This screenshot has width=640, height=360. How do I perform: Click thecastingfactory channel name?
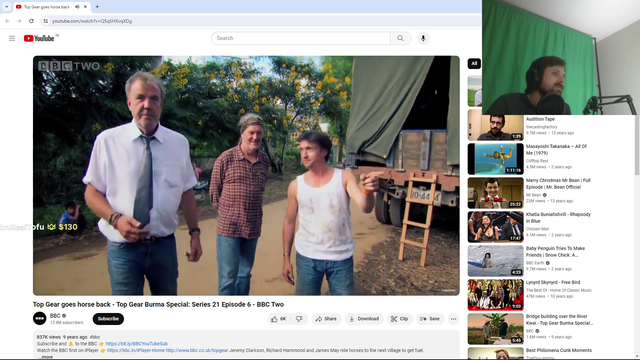point(541,127)
